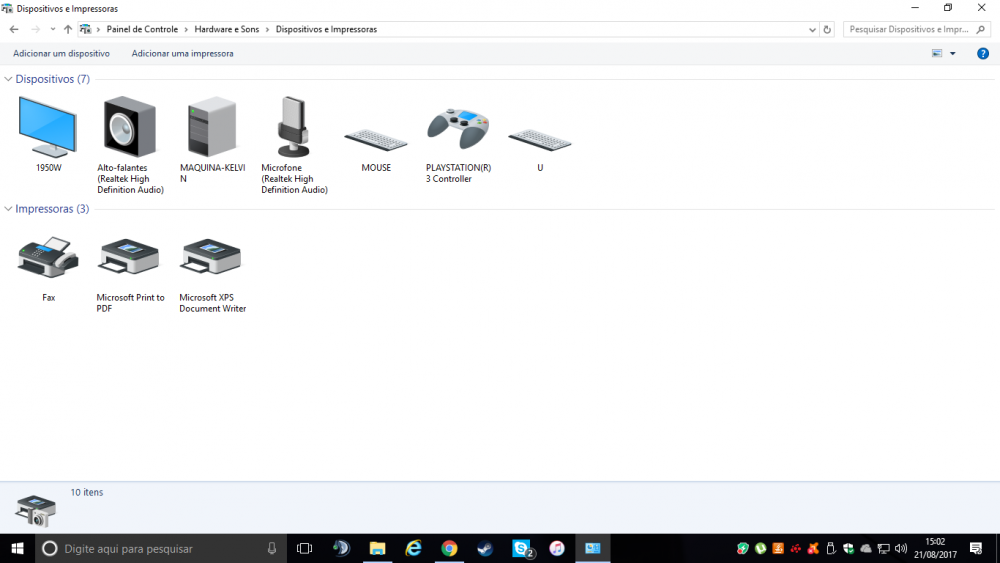The image size is (1000, 563).
Task: Select the PLAYSTATION(R) 3 Controller device
Action: tap(458, 128)
